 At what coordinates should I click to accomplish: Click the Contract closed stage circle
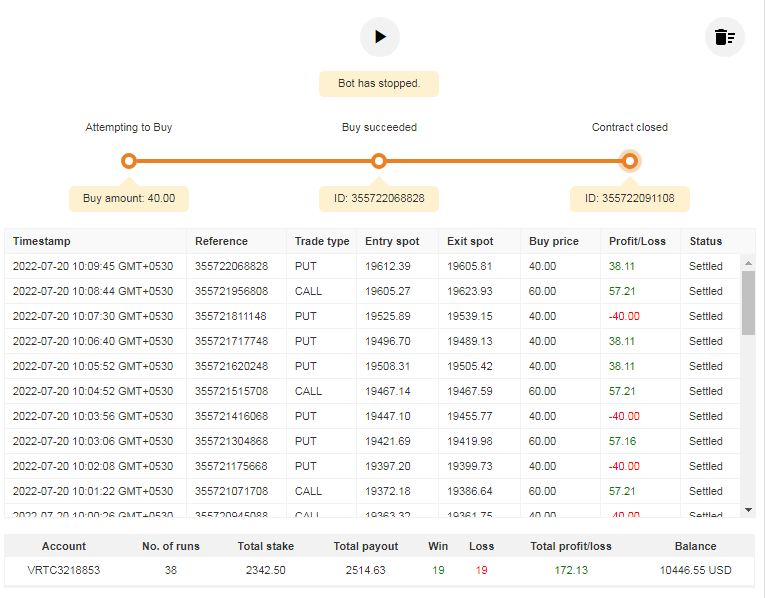click(630, 161)
